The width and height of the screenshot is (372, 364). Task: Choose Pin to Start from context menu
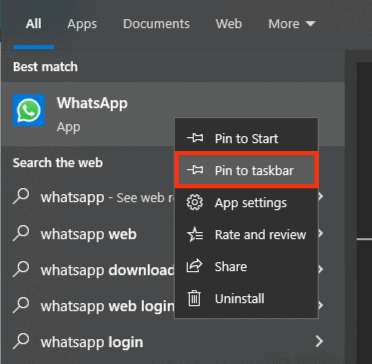point(246,138)
